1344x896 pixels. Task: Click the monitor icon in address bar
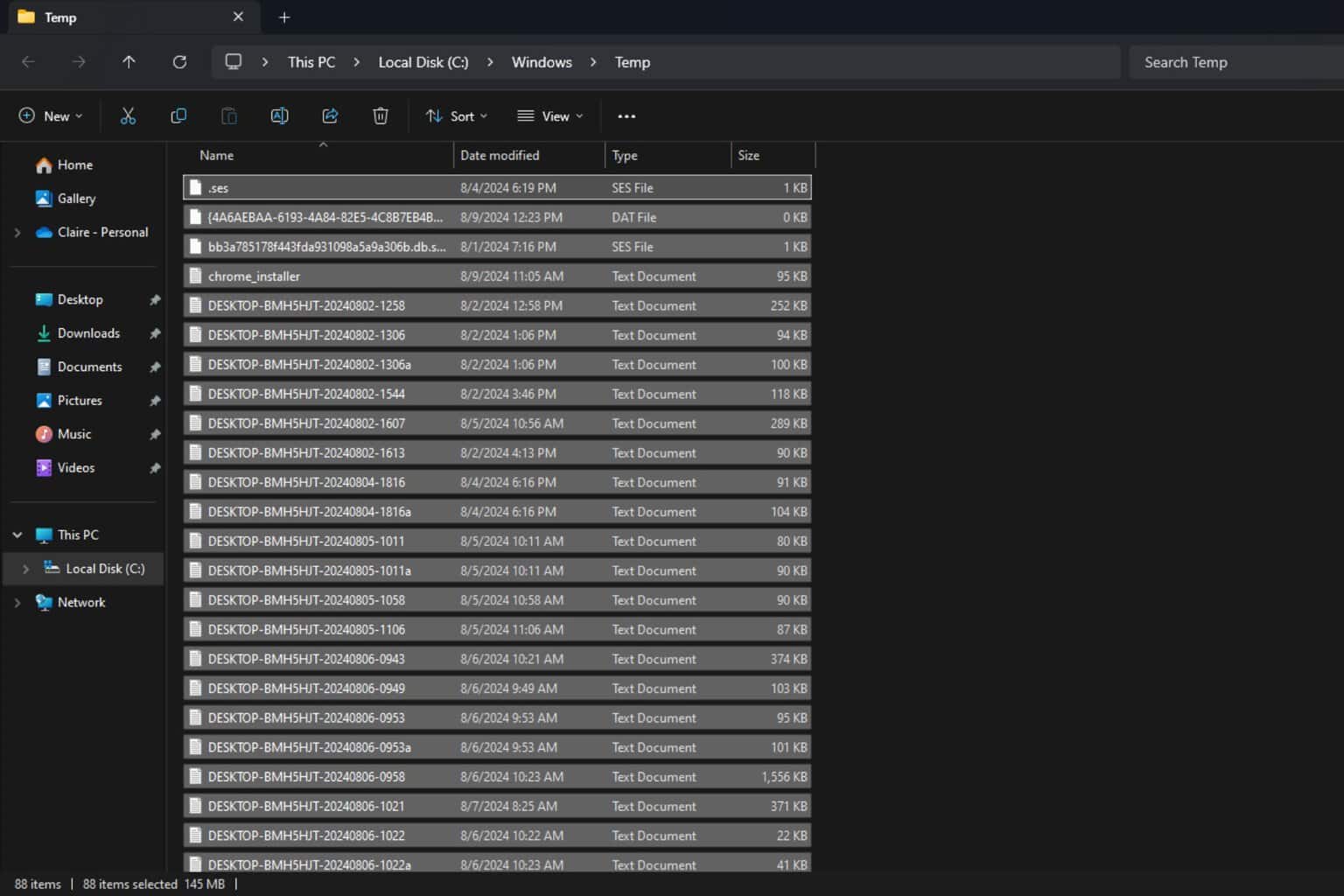233,61
